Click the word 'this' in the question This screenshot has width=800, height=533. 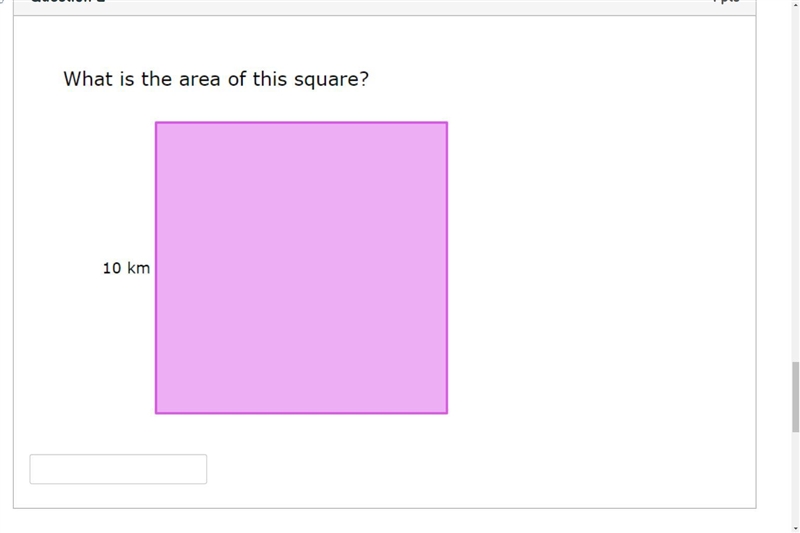(269, 79)
